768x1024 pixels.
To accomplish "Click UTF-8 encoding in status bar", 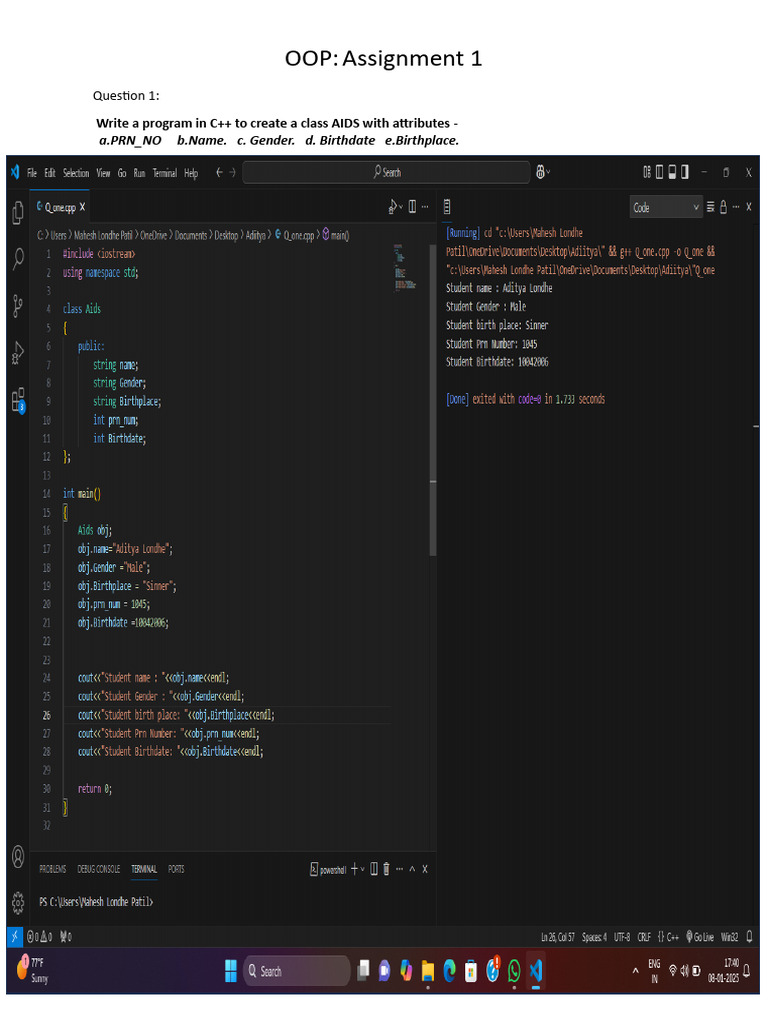I will 621,937.
